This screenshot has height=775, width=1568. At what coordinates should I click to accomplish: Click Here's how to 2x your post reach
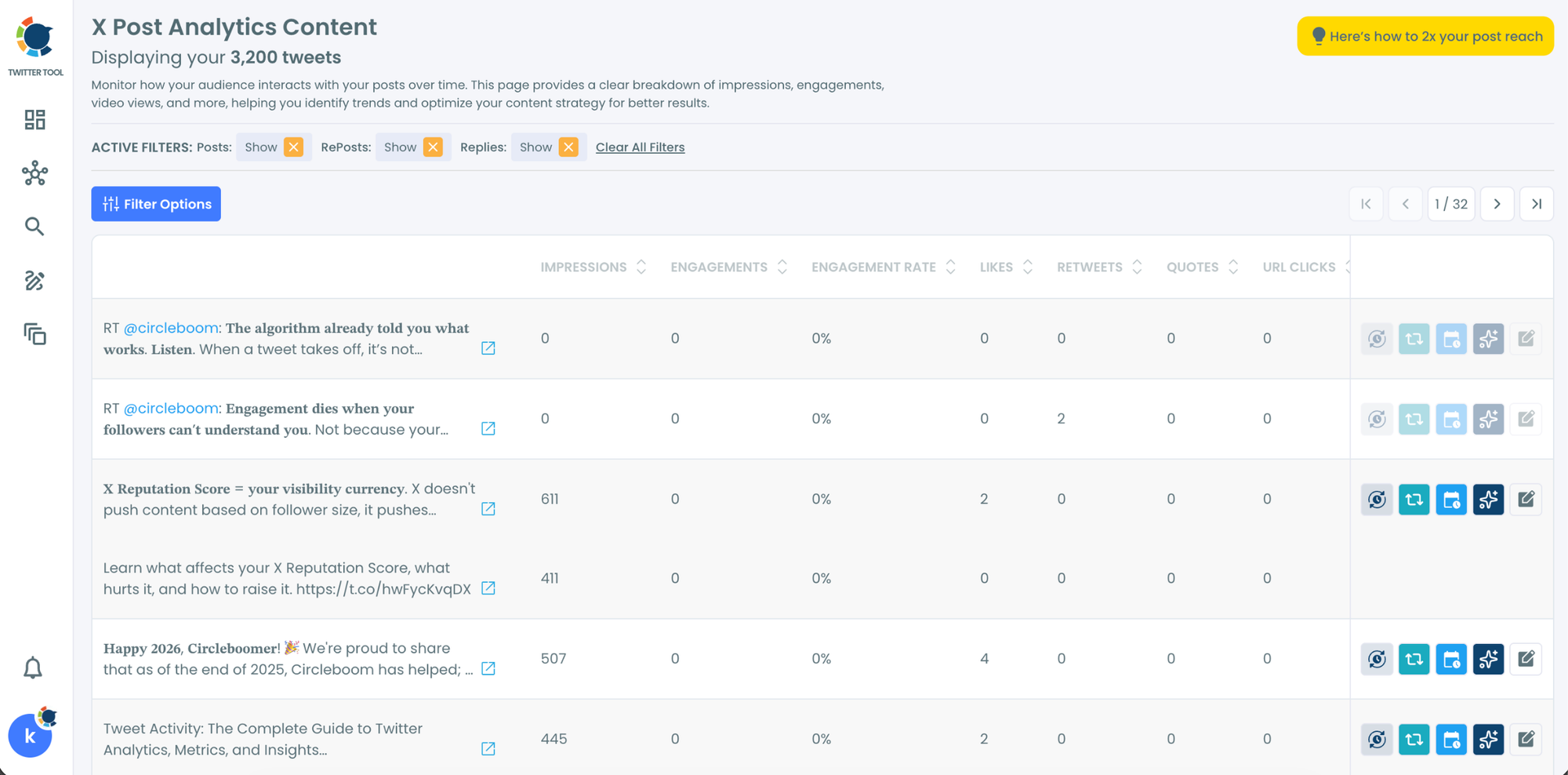click(x=1425, y=36)
